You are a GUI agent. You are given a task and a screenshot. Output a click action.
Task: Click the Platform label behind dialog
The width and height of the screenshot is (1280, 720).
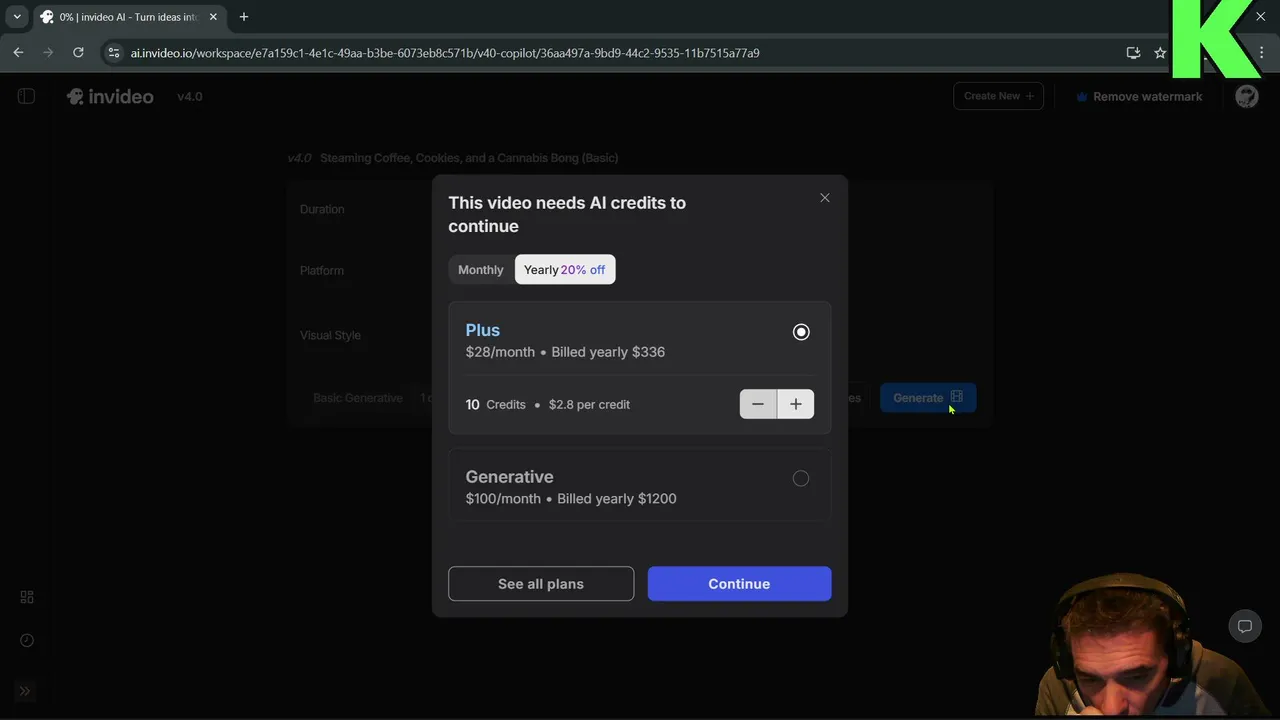pos(322,271)
